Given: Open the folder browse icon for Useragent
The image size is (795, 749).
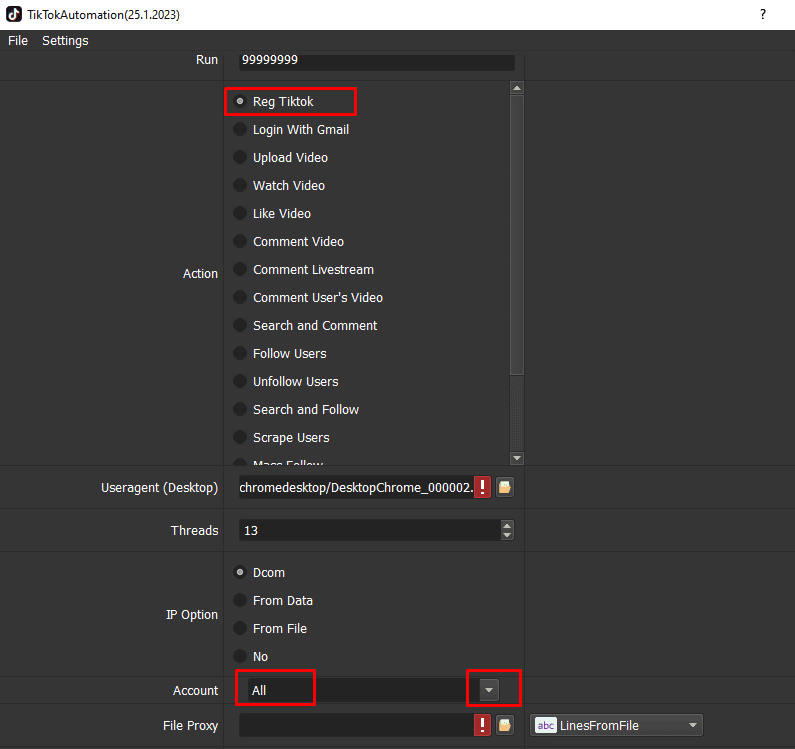Looking at the screenshot, I should tap(504, 487).
